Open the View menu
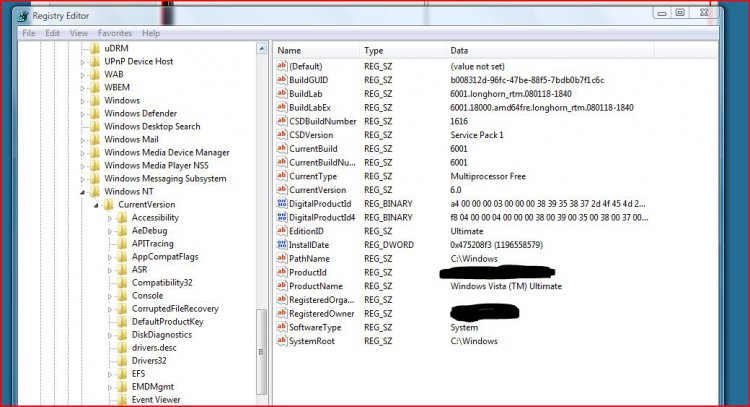 [x=78, y=33]
